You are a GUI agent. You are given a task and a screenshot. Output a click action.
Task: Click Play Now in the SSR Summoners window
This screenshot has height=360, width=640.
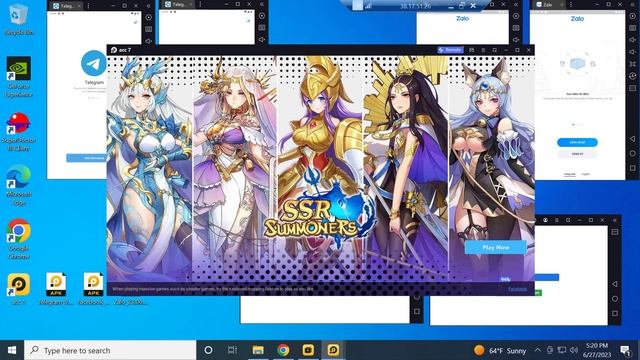pyautogui.click(x=496, y=247)
